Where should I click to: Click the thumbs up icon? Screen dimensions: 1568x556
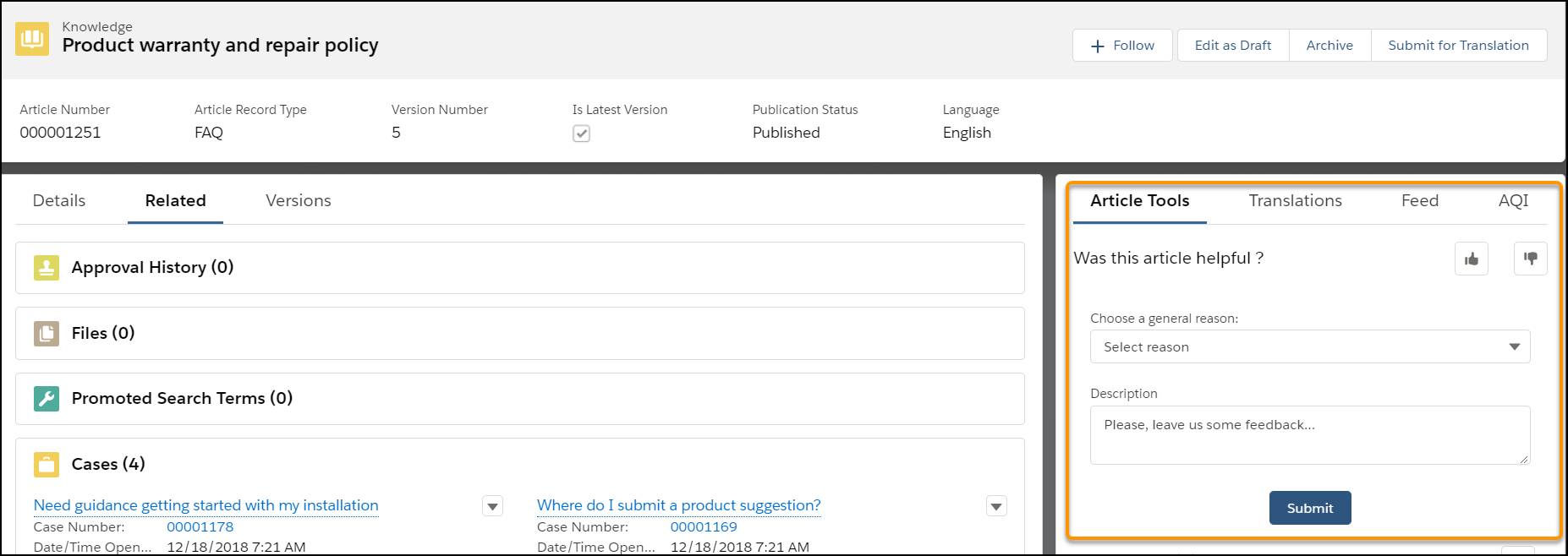[x=1472, y=259]
